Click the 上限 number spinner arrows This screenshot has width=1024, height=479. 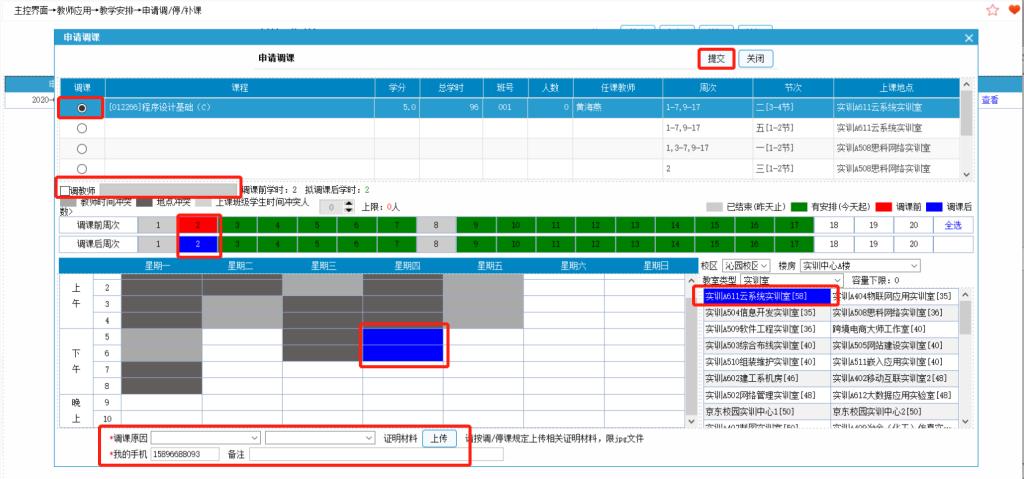point(349,207)
